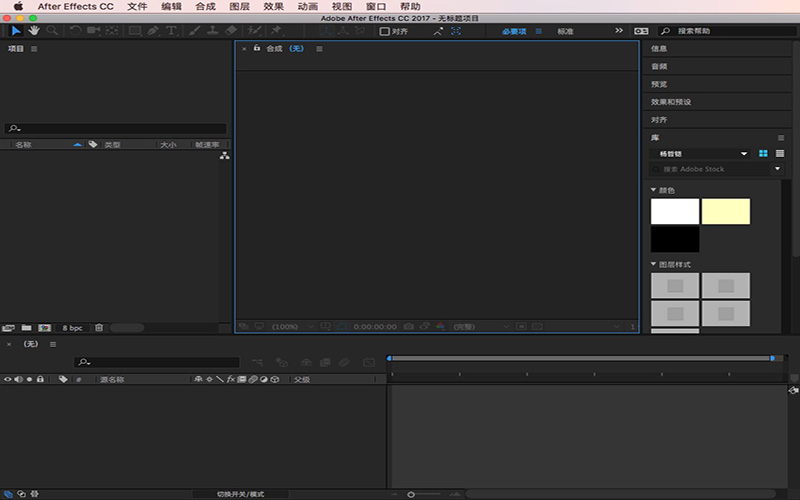
Task: Delete selected project items with trash icon
Action: click(x=99, y=328)
